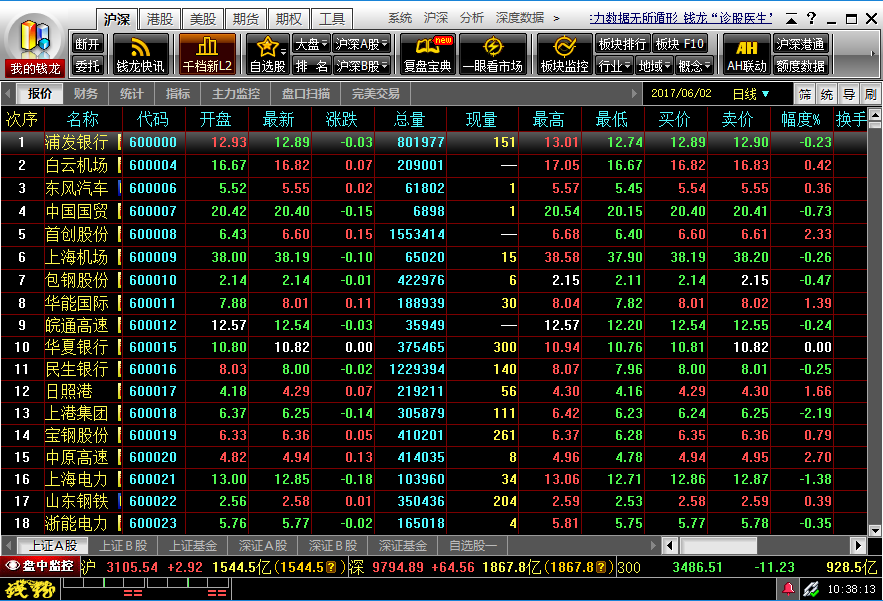Click the 筛 filter button
The width and height of the screenshot is (883, 601).
point(805,94)
